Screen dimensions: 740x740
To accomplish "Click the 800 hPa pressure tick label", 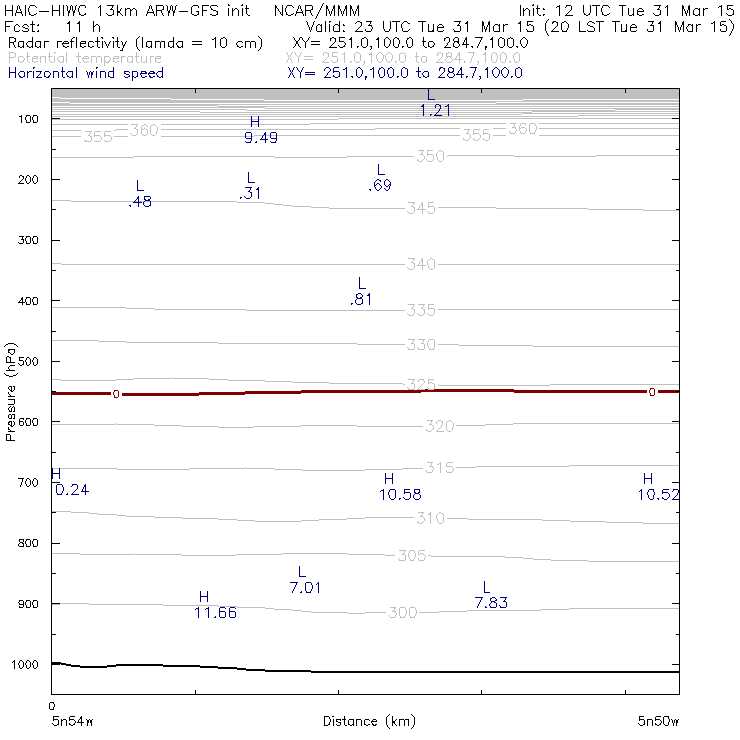I will (28, 543).
